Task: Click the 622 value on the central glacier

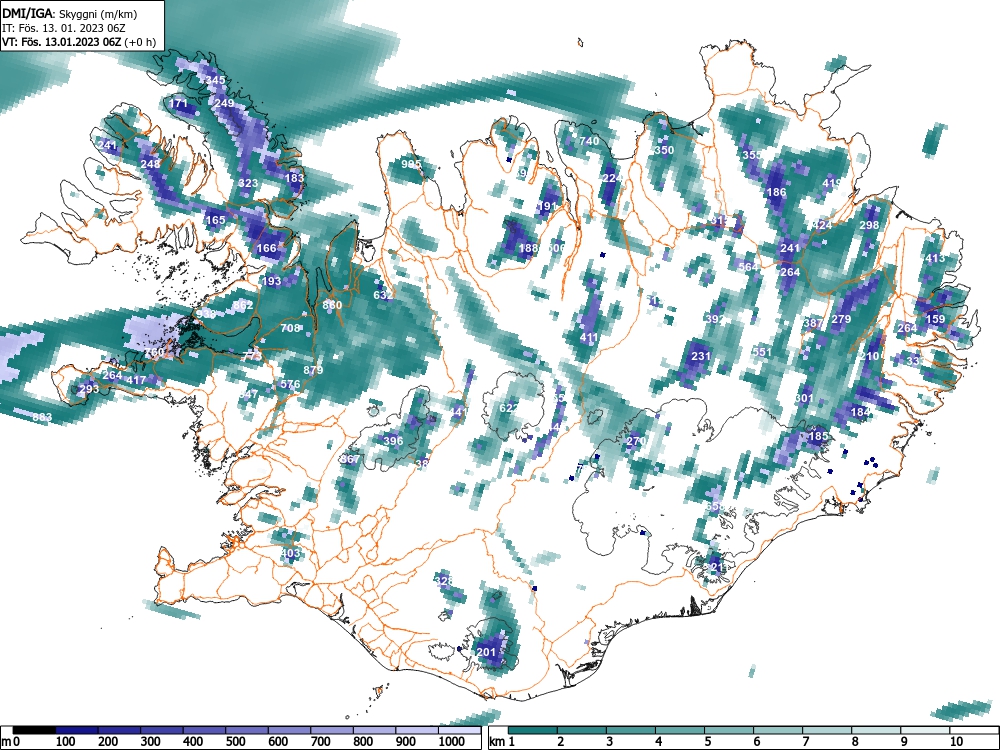Action: (509, 408)
